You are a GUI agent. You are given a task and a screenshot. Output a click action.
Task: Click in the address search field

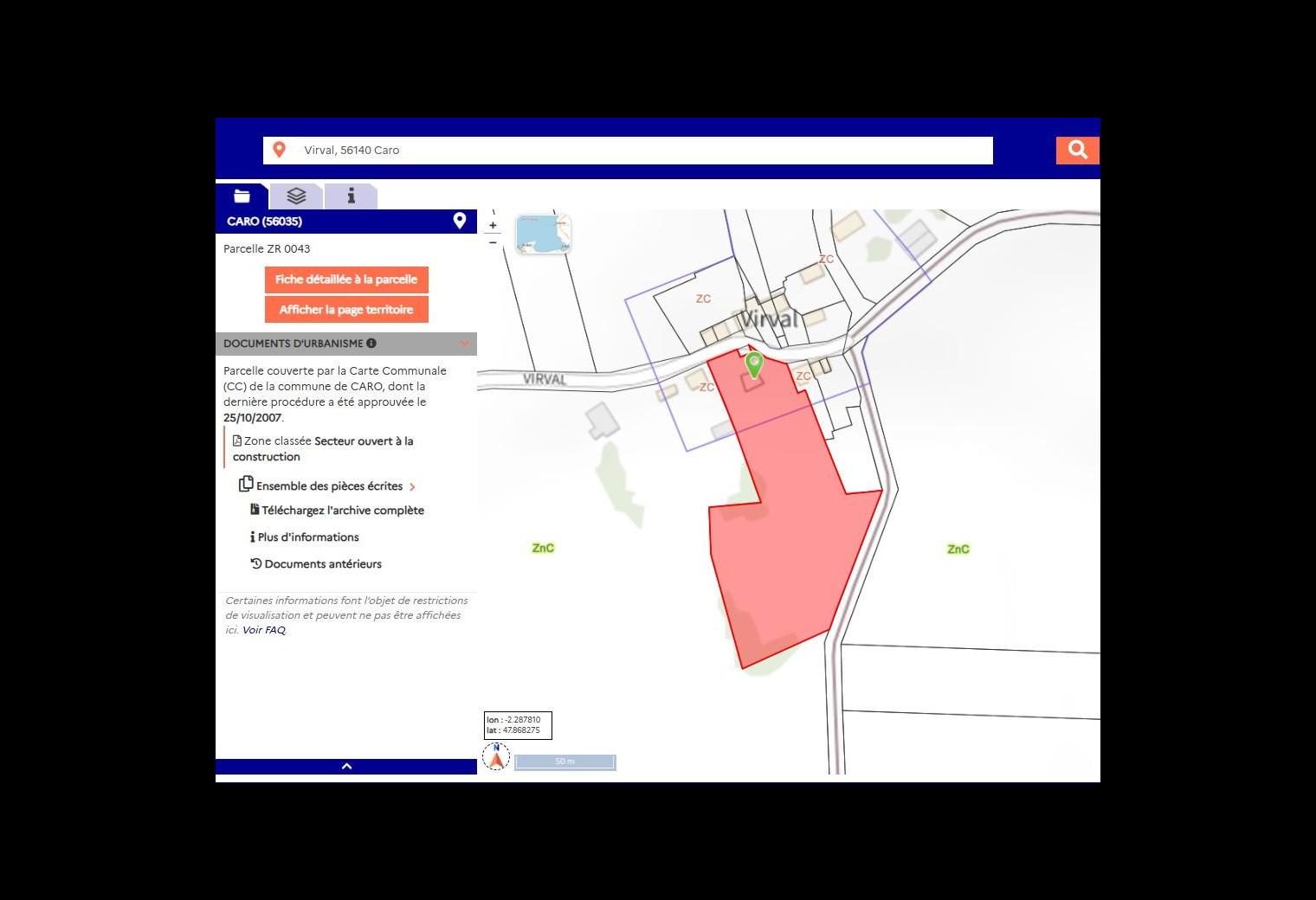click(641, 150)
